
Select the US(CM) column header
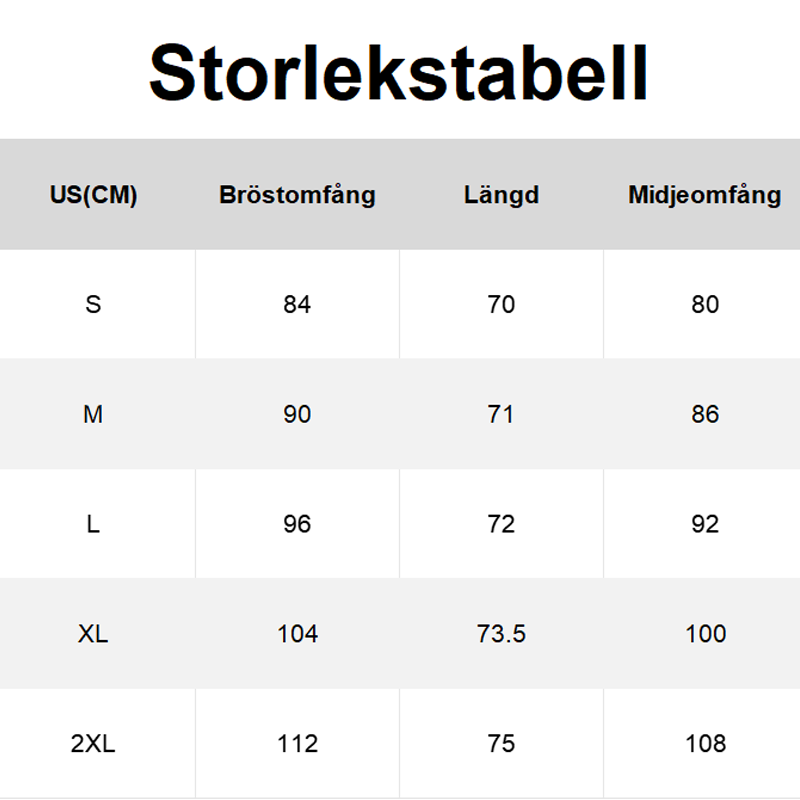point(93,195)
